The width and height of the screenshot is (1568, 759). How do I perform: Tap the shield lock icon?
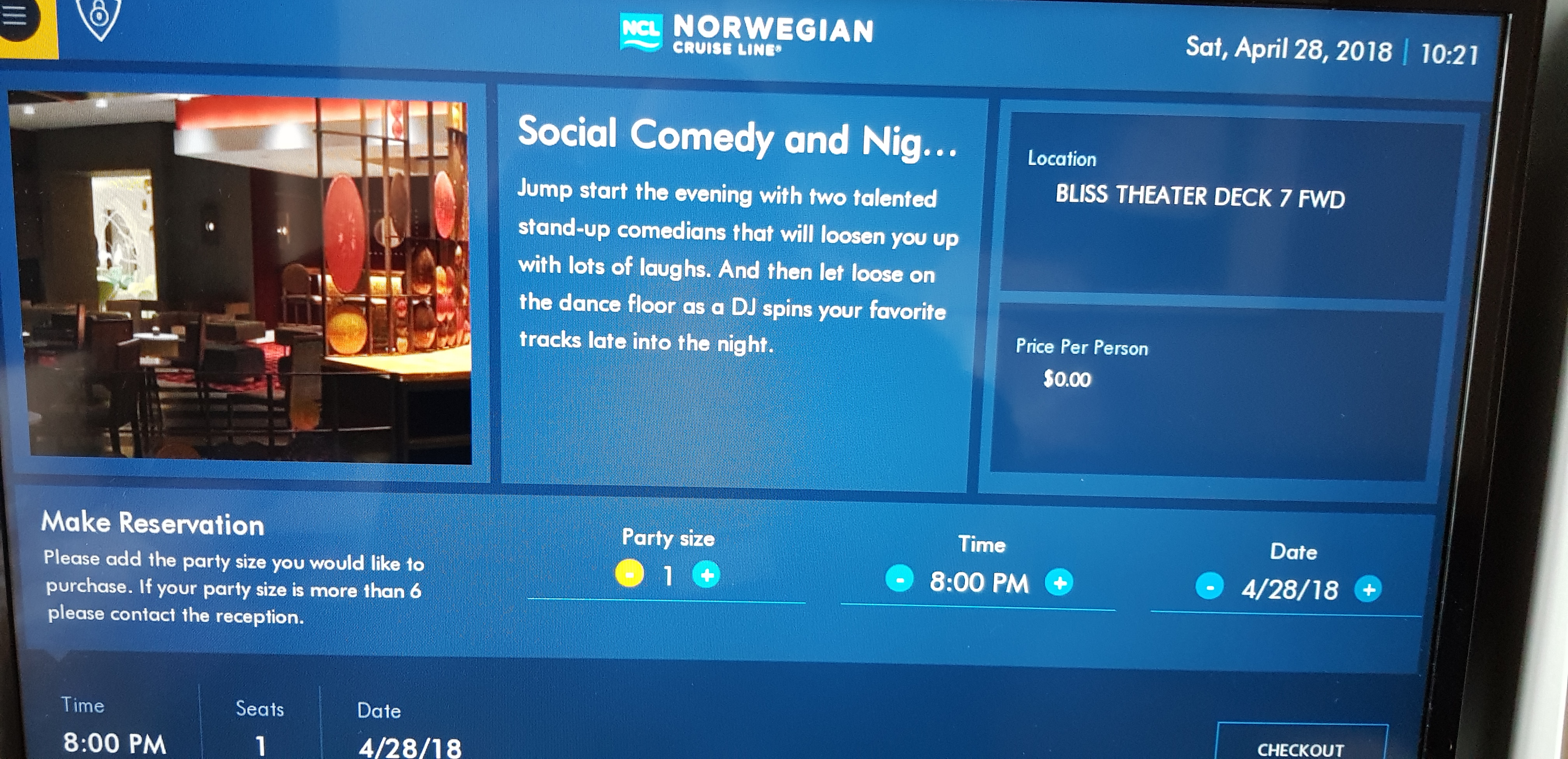99,18
